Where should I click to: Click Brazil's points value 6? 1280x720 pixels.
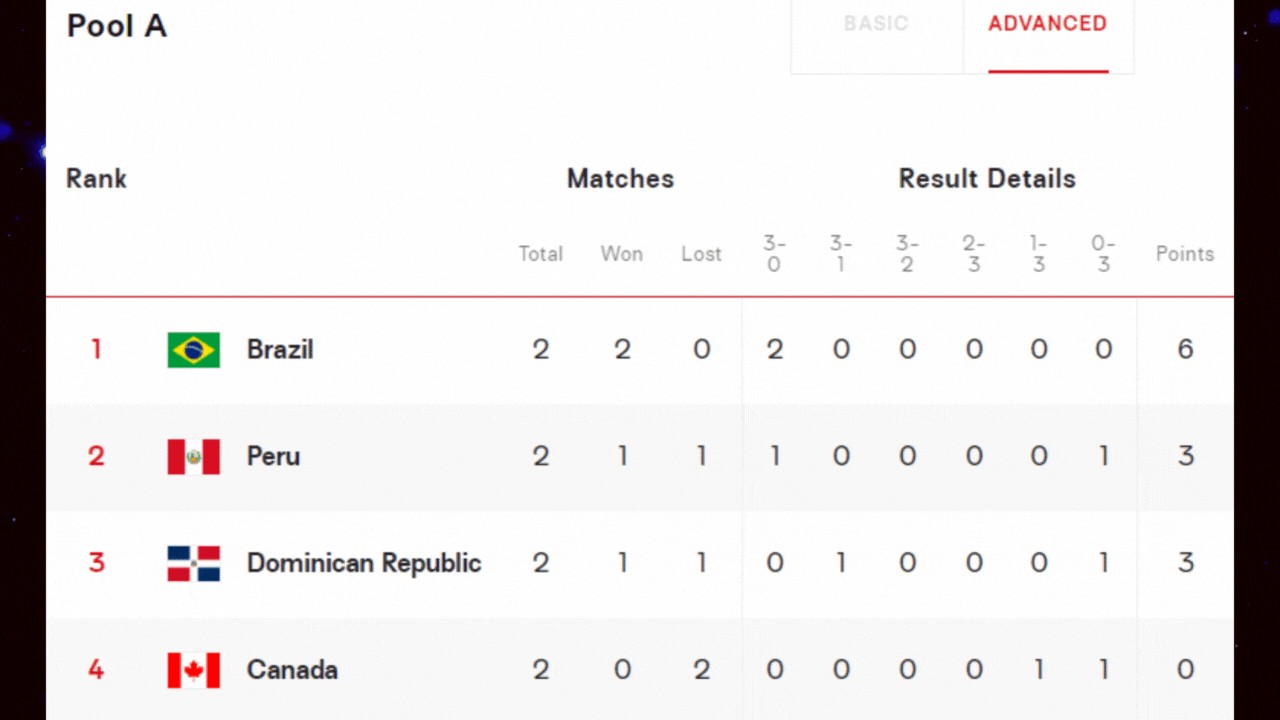(1185, 350)
